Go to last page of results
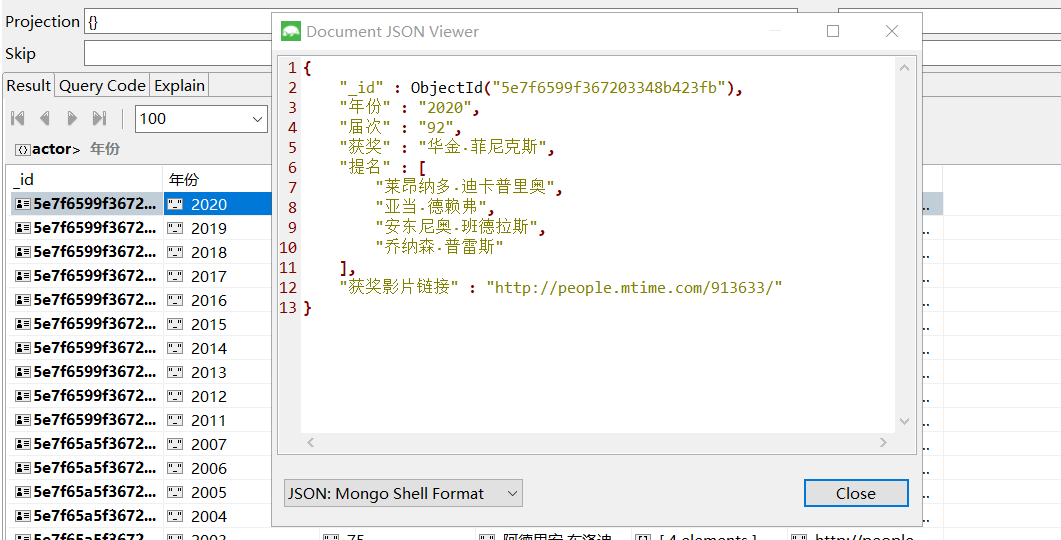Screen dimensions: 1061x540 pyautogui.click(x=99, y=118)
